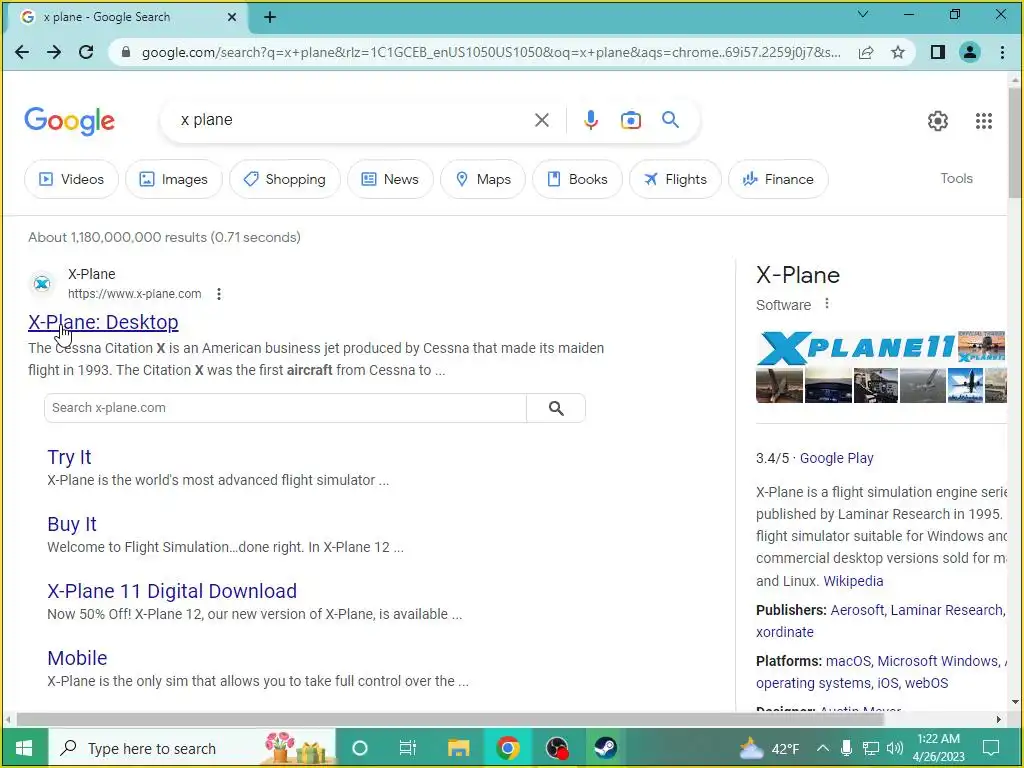Open 'X-Plane 11 Digital Download' link
The width and height of the screenshot is (1024, 768).
pyautogui.click(x=172, y=591)
